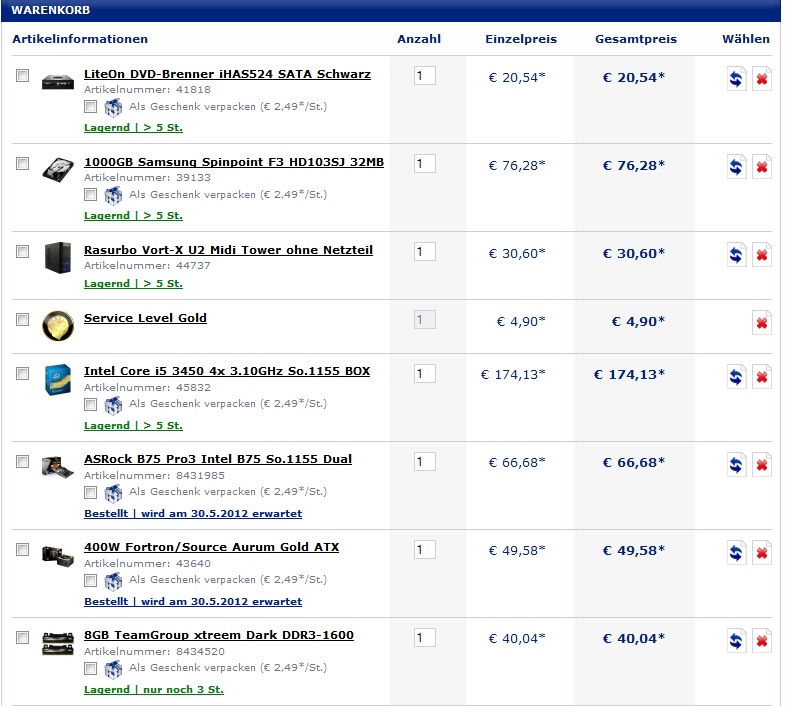Select the ASRock B75 Pro3 item checkbox
The image size is (786, 706).
pyautogui.click(x=23, y=461)
